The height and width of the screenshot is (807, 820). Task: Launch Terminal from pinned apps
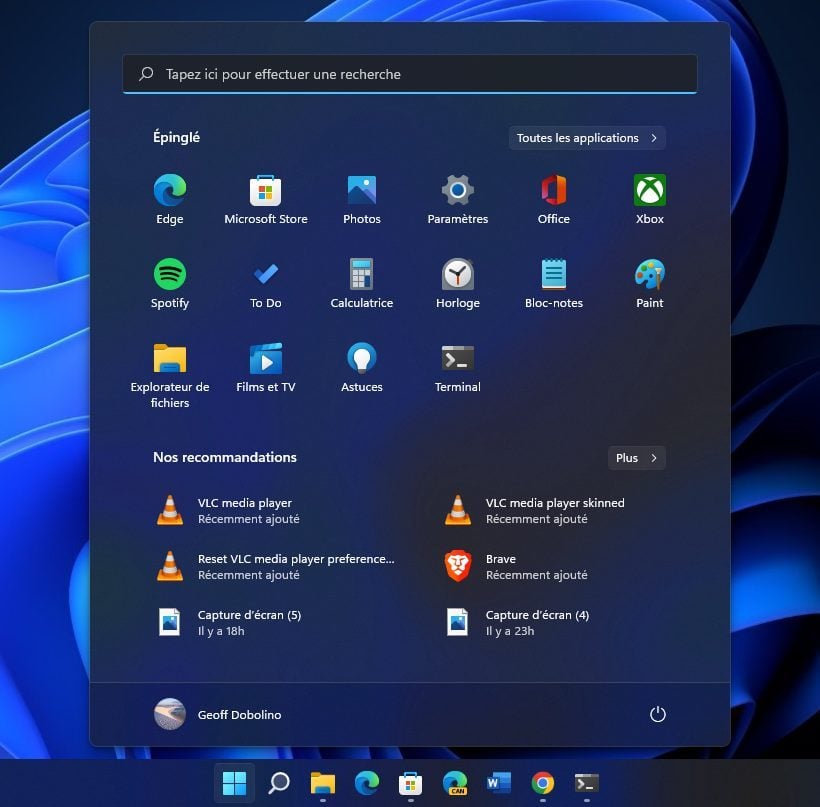pyautogui.click(x=458, y=368)
